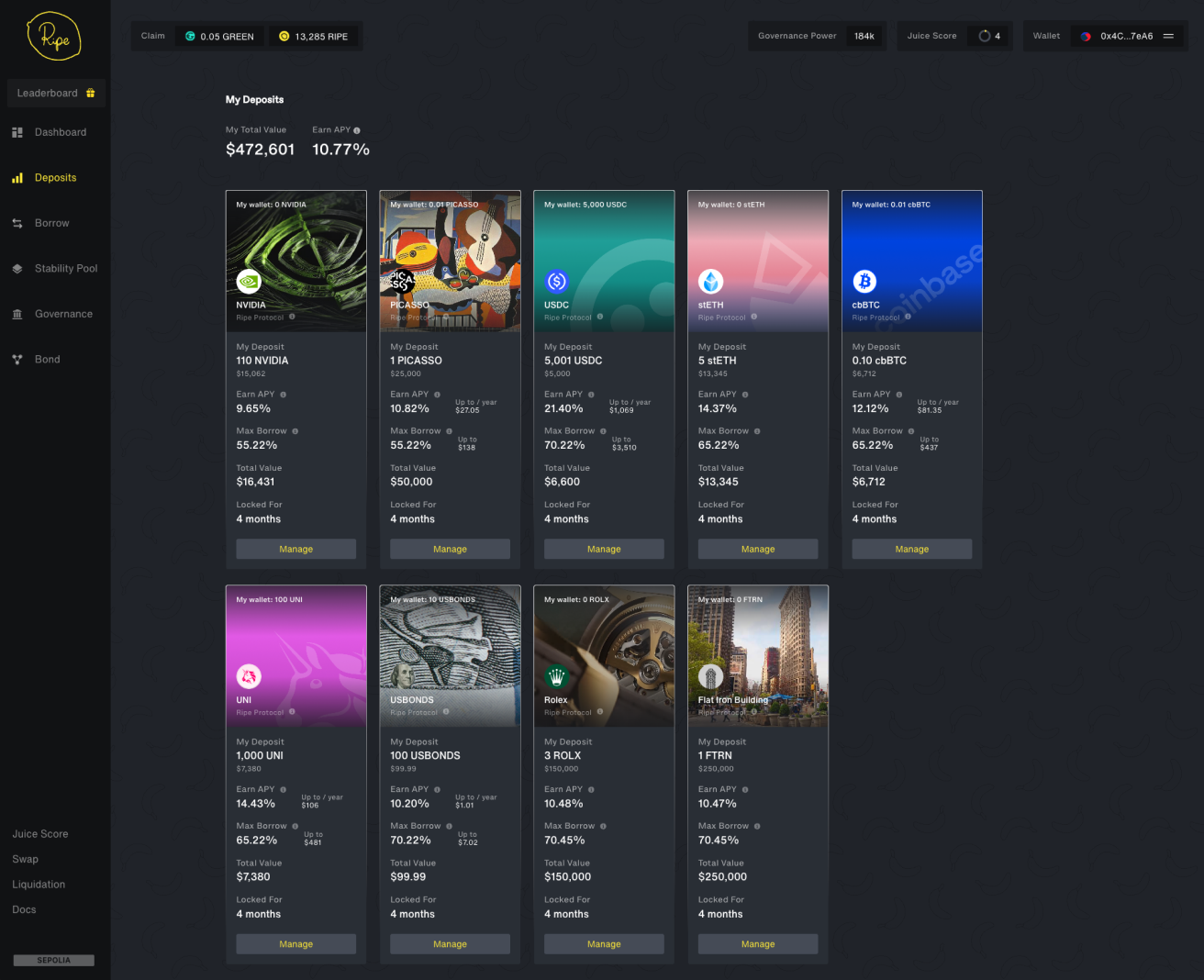Click the RIPE token coin icon

click(x=284, y=37)
